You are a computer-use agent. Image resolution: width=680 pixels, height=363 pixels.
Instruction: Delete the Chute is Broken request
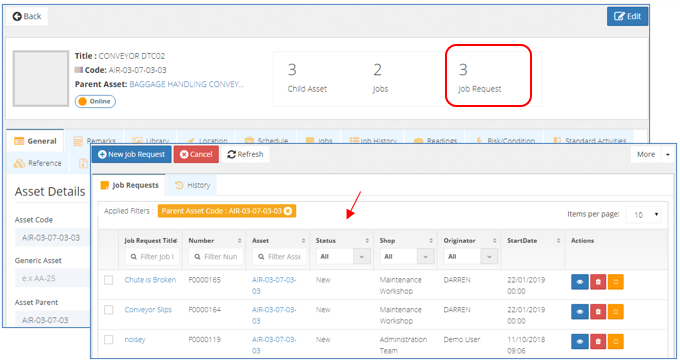tap(598, 282)
